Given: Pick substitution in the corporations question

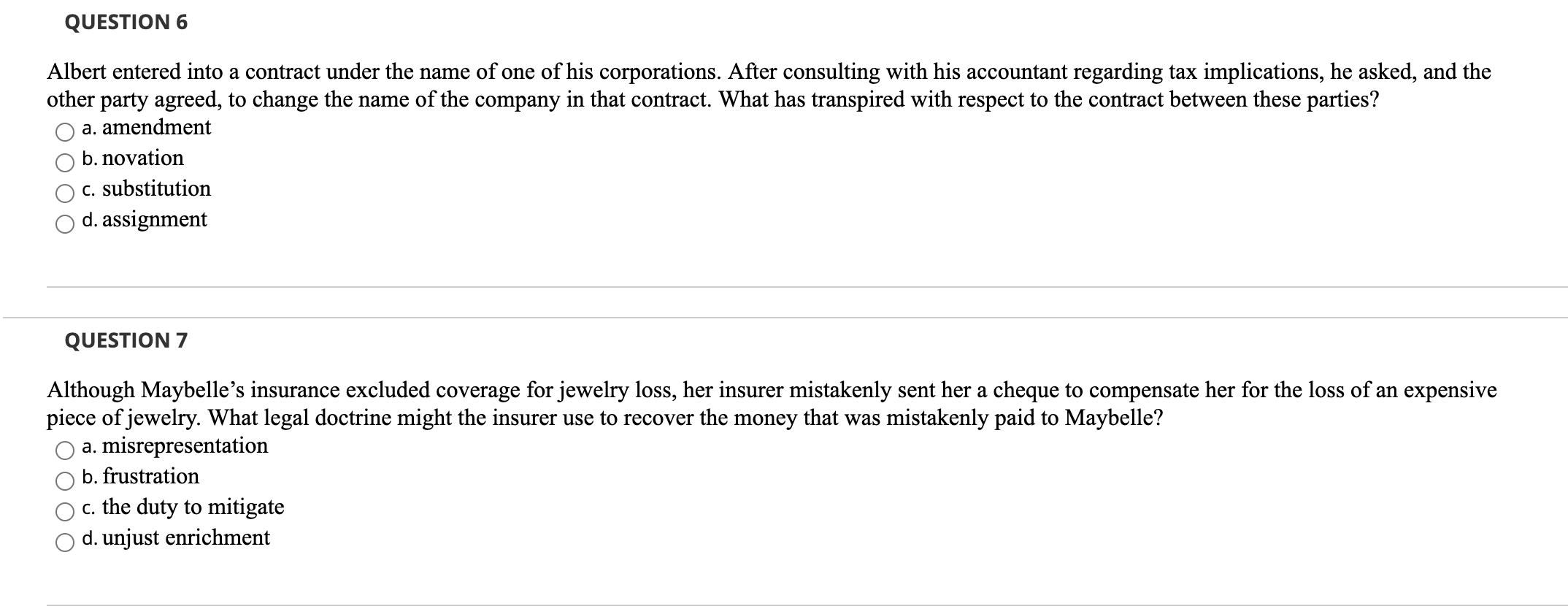Looking at the screenshot, I should click(x=65, y=193).
